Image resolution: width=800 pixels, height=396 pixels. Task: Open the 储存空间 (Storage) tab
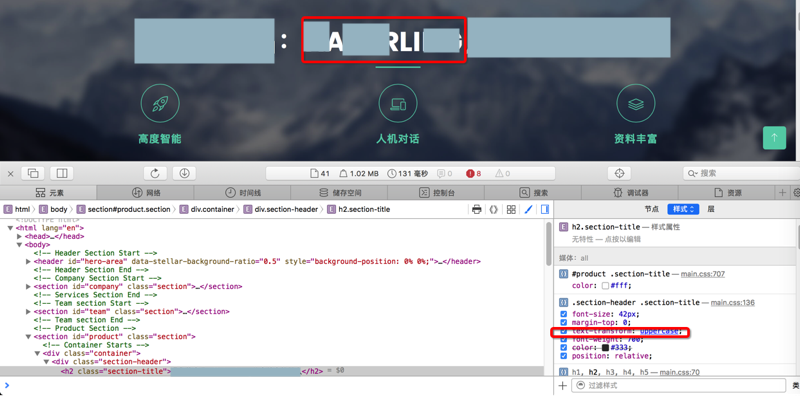point(339,193)
